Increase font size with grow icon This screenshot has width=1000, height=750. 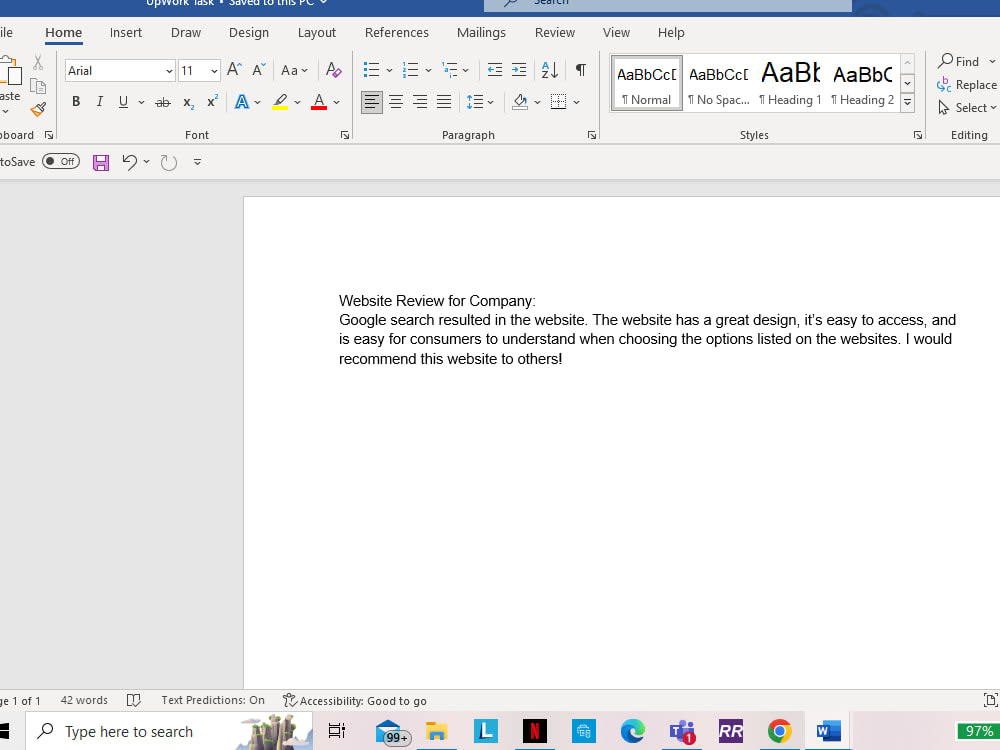(x=234, y=70)
